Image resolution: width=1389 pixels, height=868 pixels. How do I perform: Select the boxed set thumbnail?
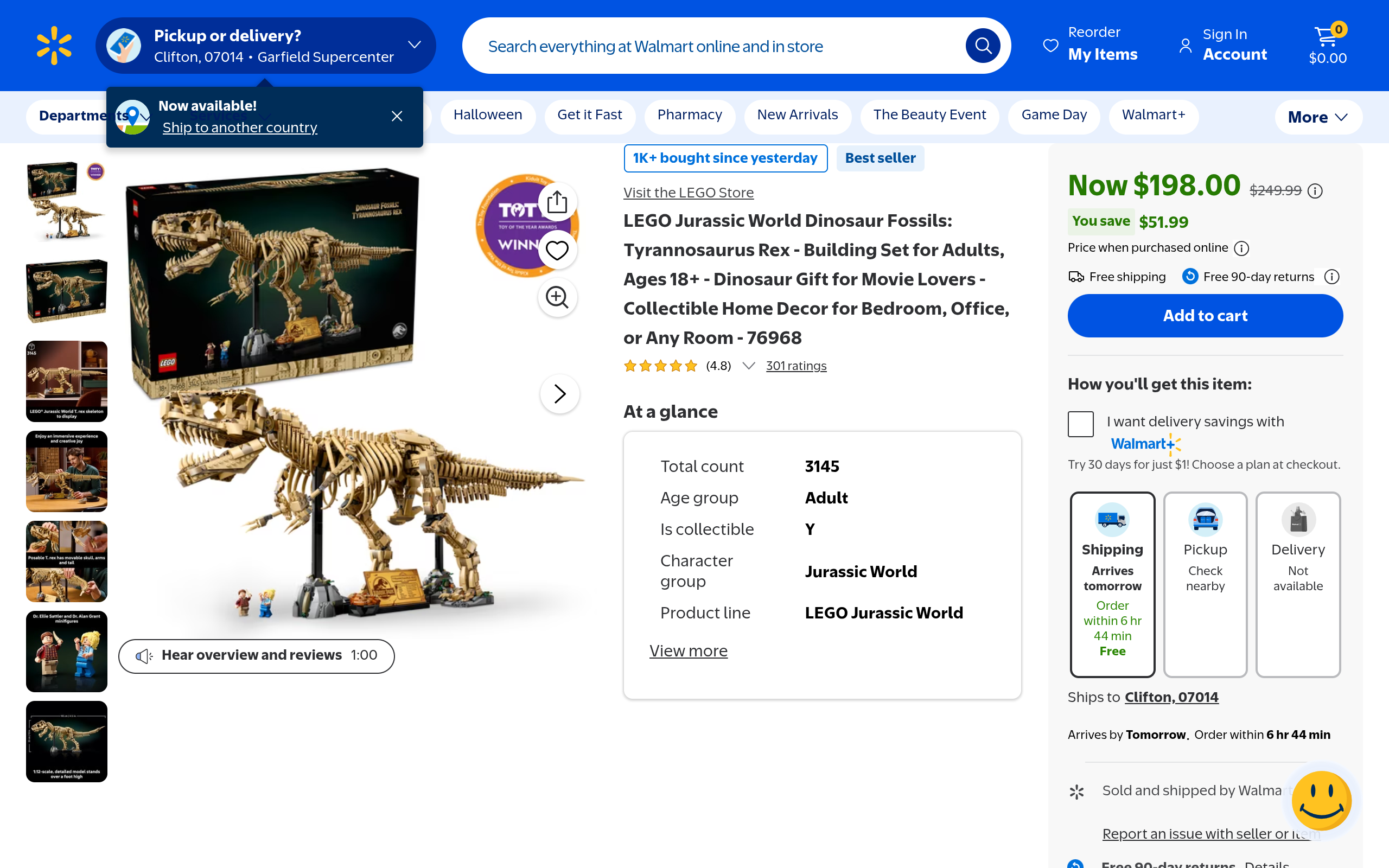click(x=67, y=291)
